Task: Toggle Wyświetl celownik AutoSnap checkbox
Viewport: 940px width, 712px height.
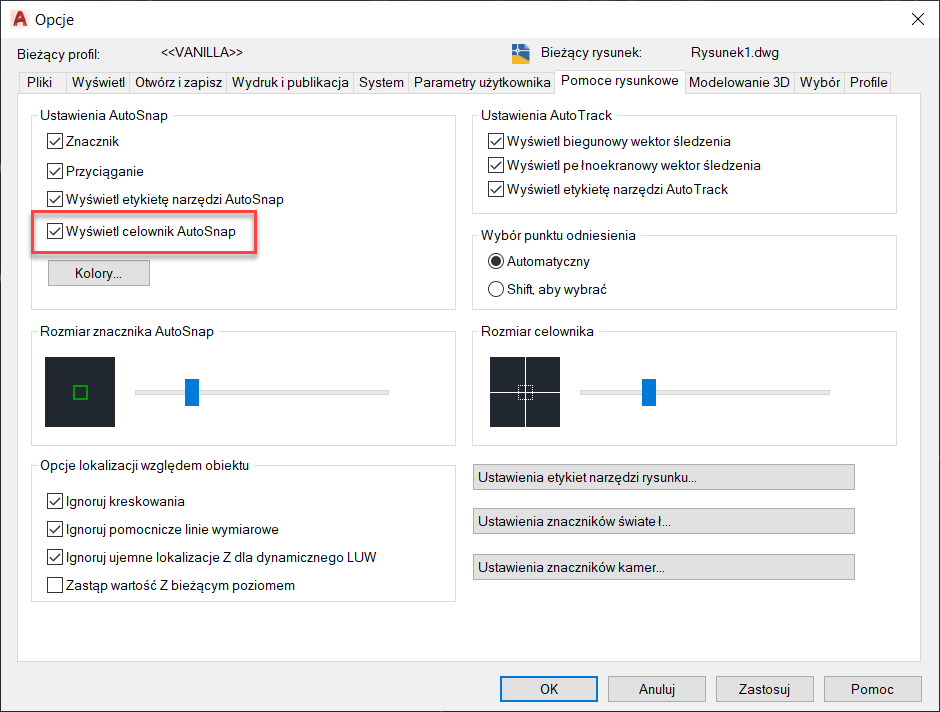Action: point(55,232)
